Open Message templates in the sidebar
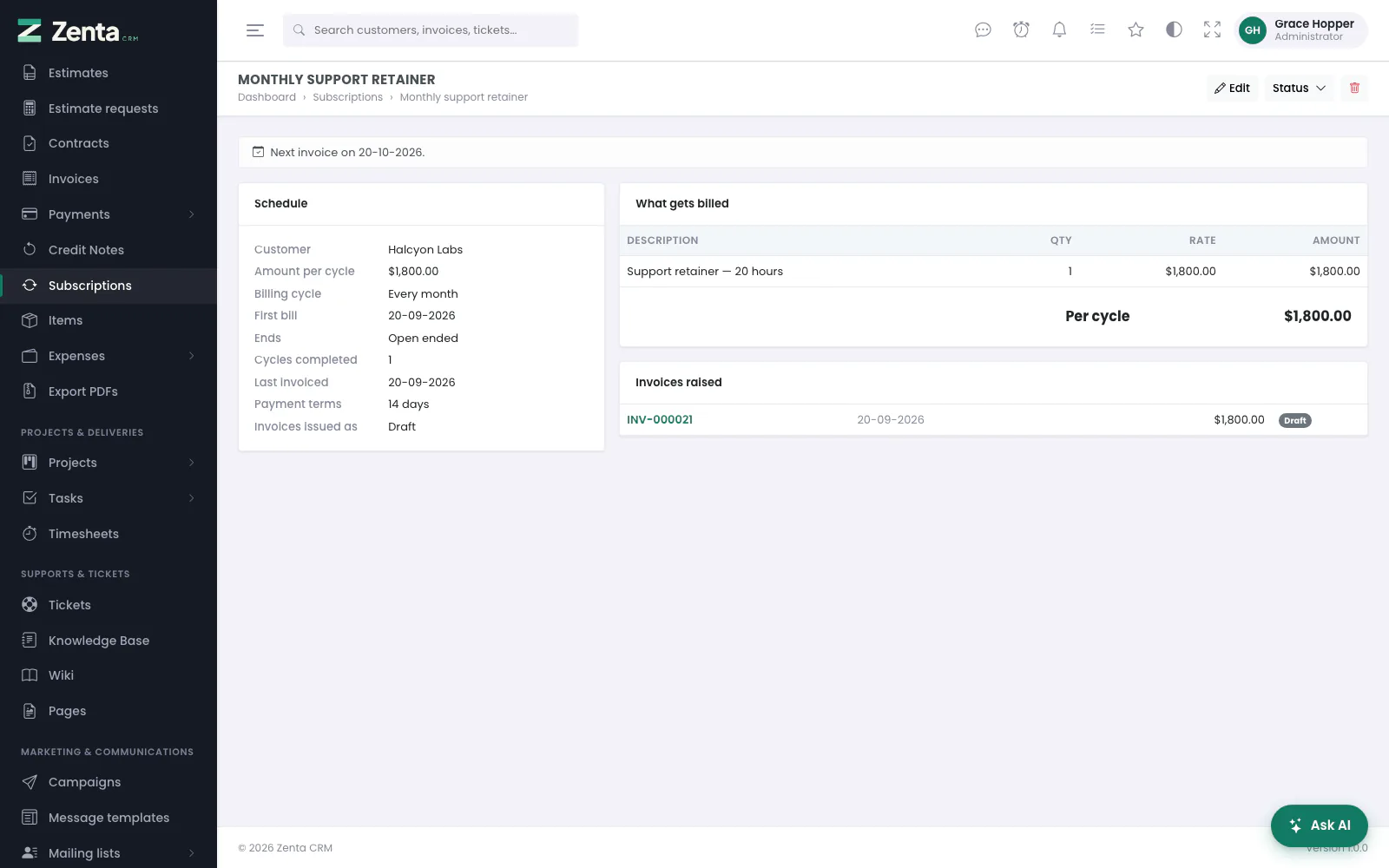Image resolution: width=1389 pixels, height=868 pixels. [109, 818]
